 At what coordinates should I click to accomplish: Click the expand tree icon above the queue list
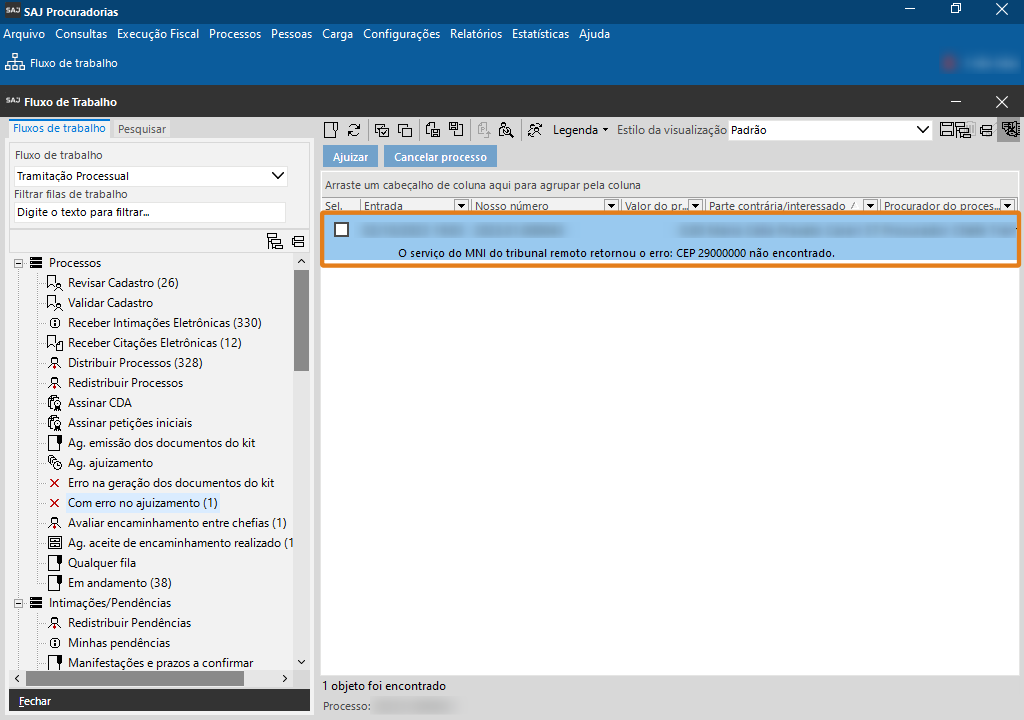coord(275,241)
